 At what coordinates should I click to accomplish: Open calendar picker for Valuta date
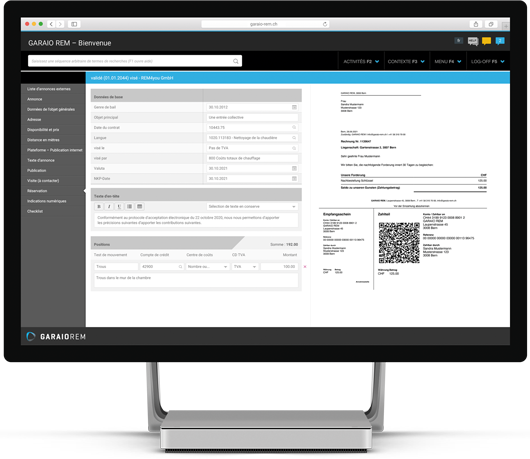pos(294,168)
